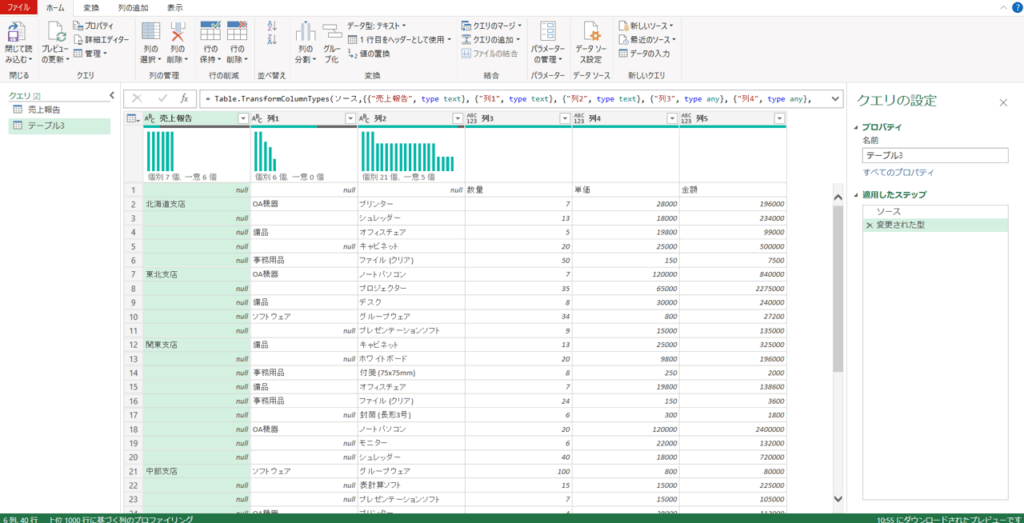Collapse the クエリ queries pane
The width and height of the screenshot is (1024, 523).
[107, 95]
